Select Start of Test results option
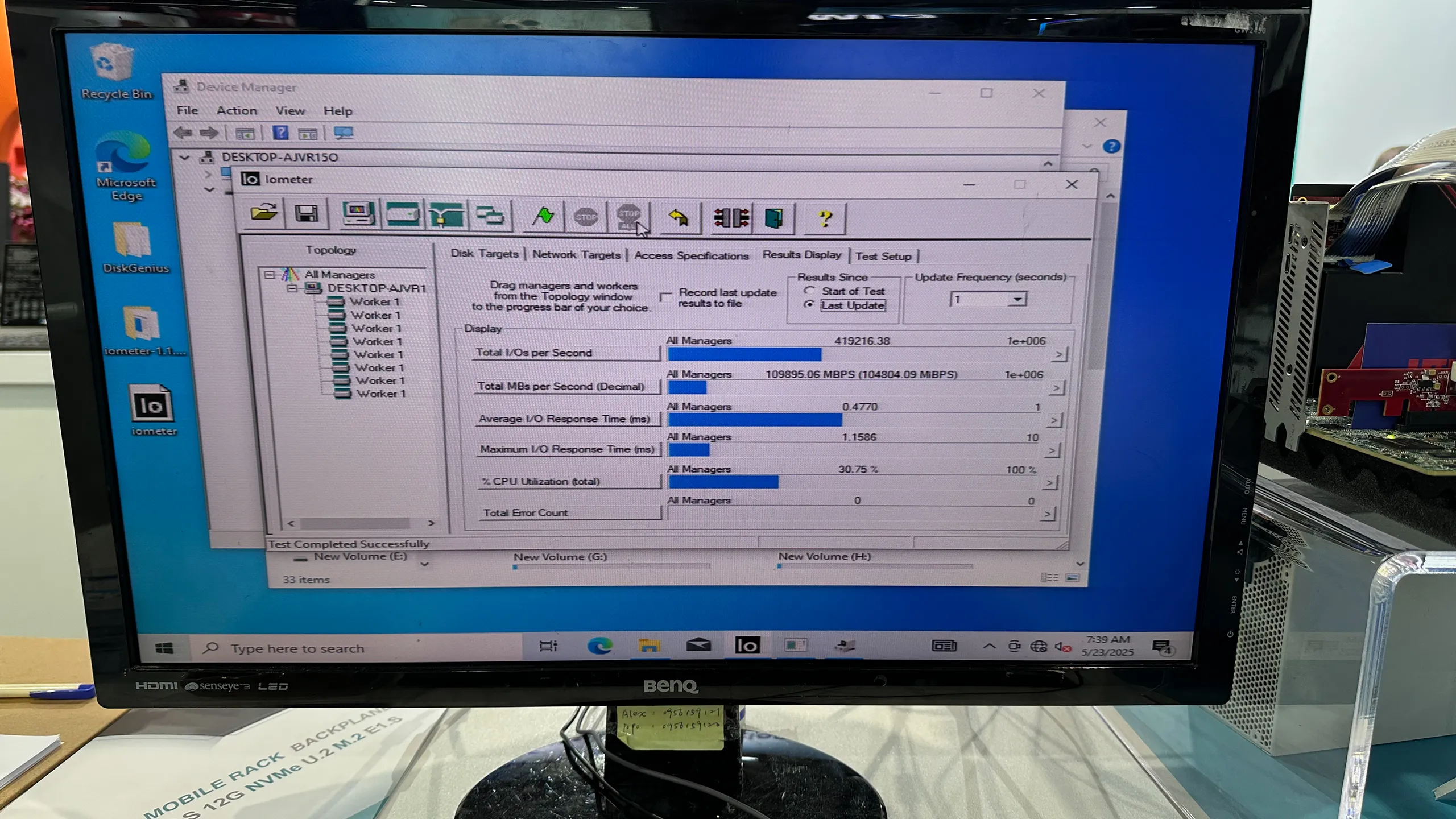This screenshot has height=819, width=1456. tap(810, 291)
